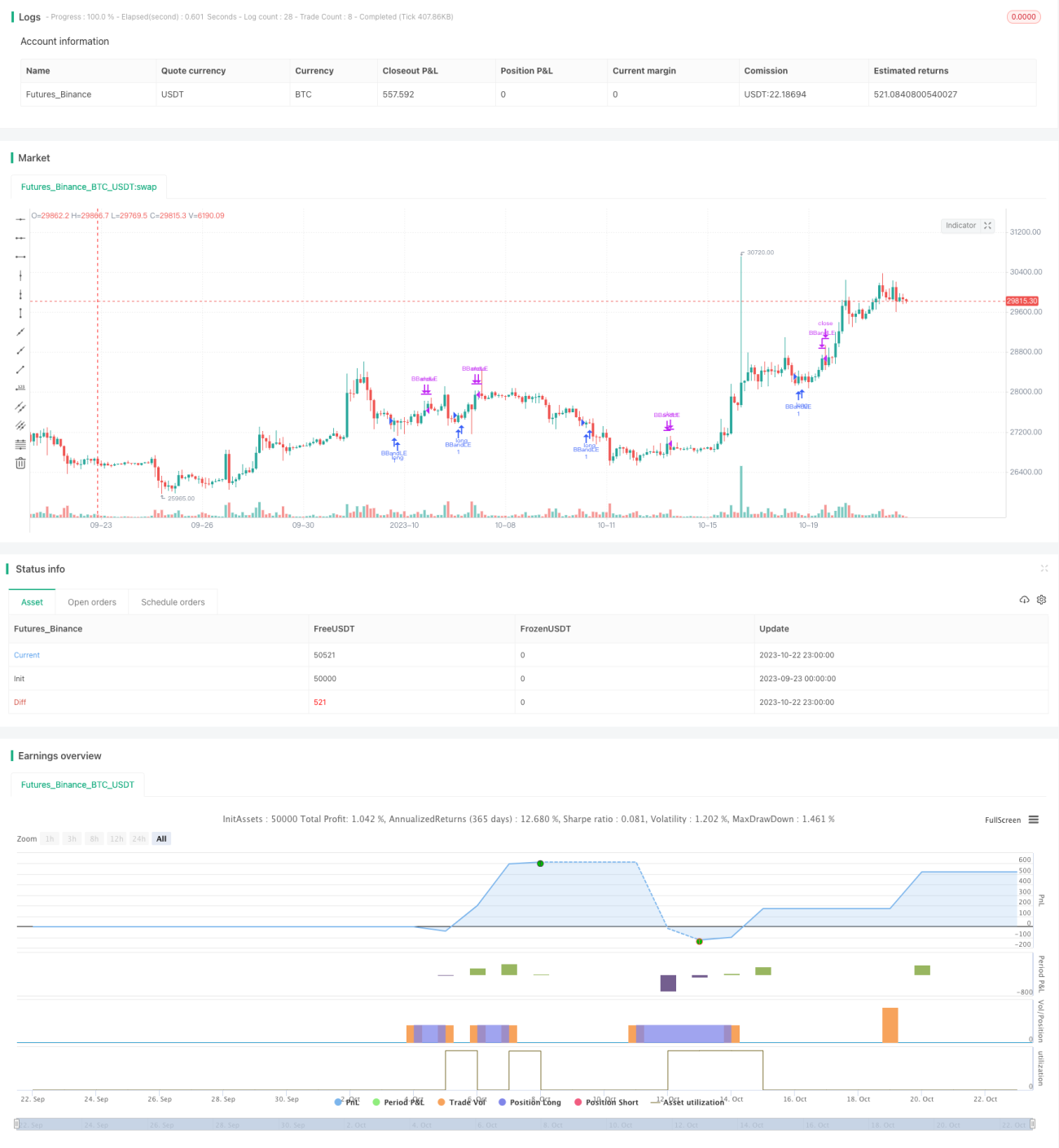Toggle Trade Vol series in legend

[x=461, y=1102]
